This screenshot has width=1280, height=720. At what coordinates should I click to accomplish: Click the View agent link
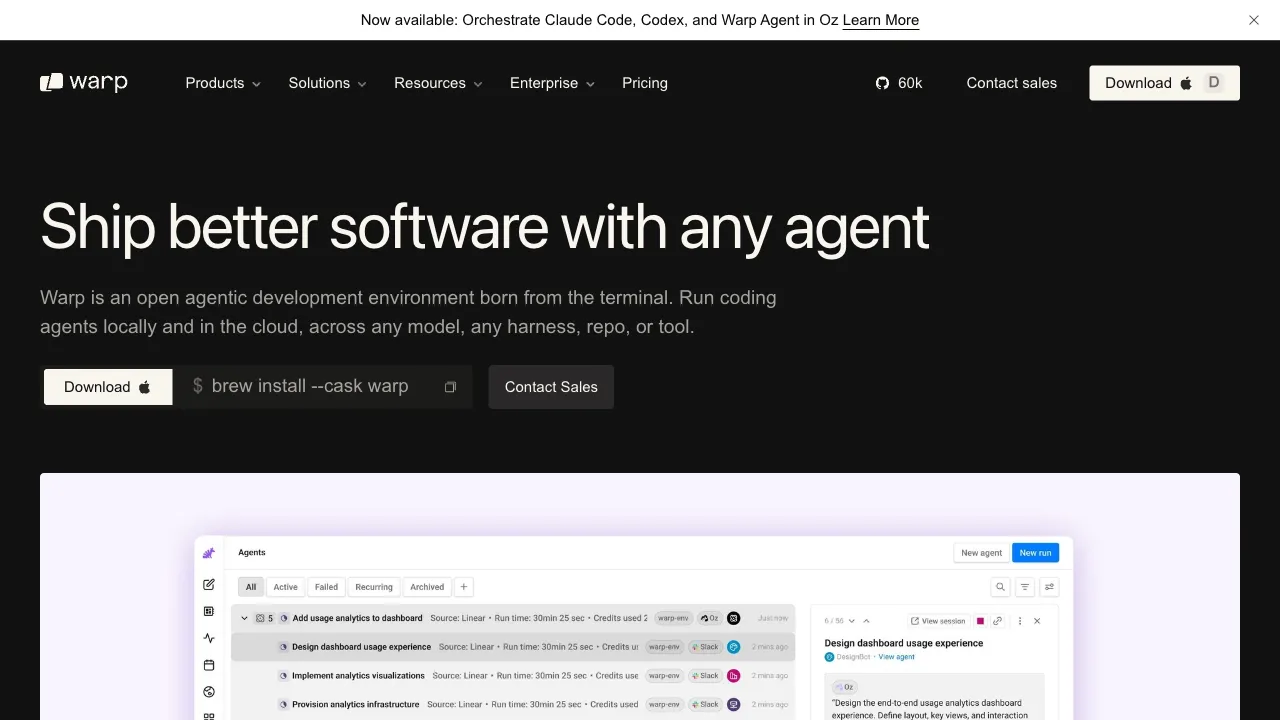coord(896,657)
